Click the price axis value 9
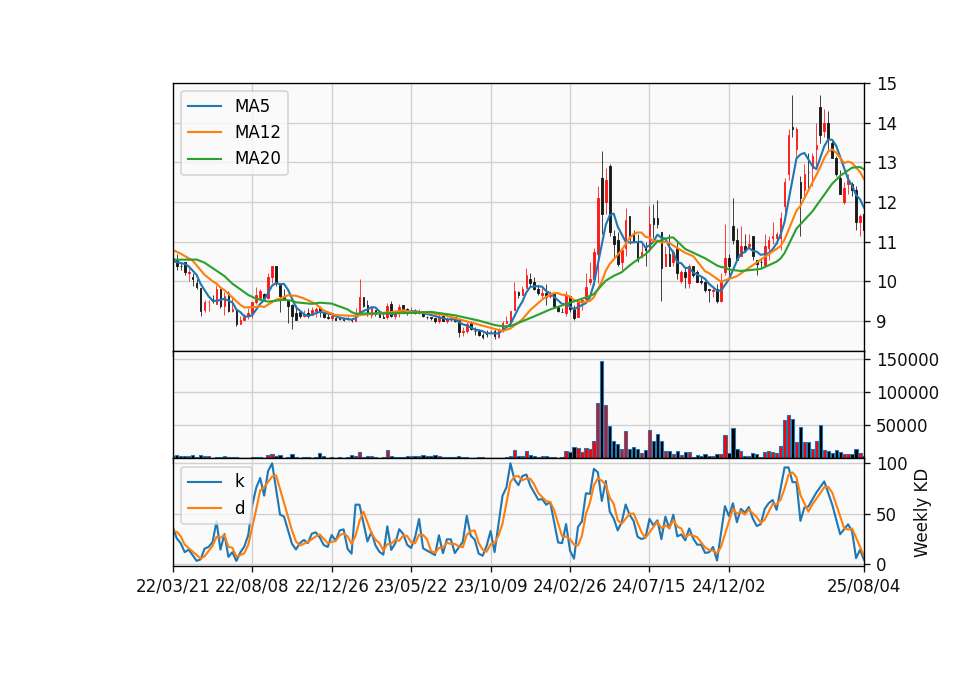The width and height of the screenshot is (960, 690). point(882,322)
